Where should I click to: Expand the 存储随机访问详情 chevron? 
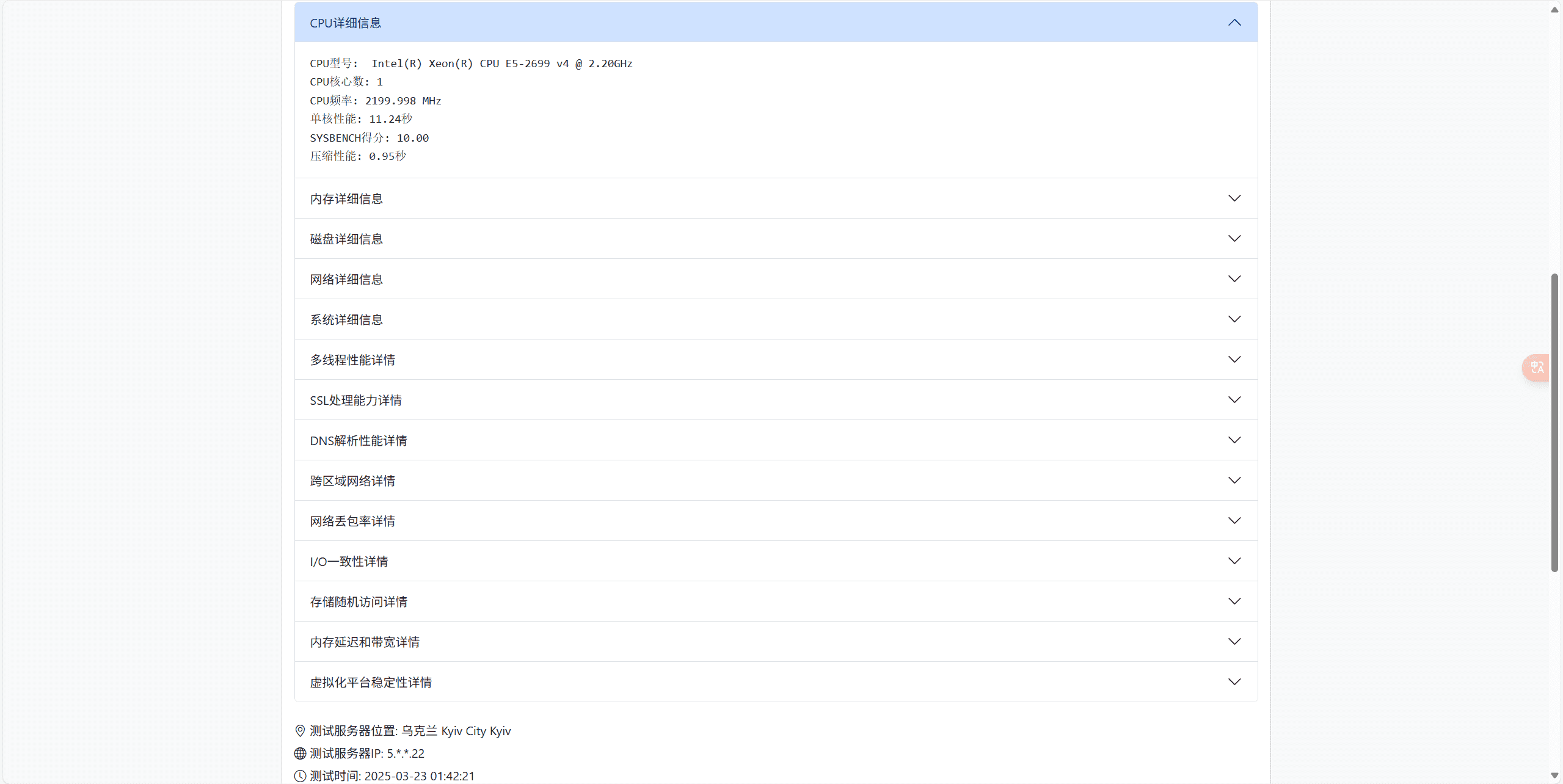point(1234,601)
